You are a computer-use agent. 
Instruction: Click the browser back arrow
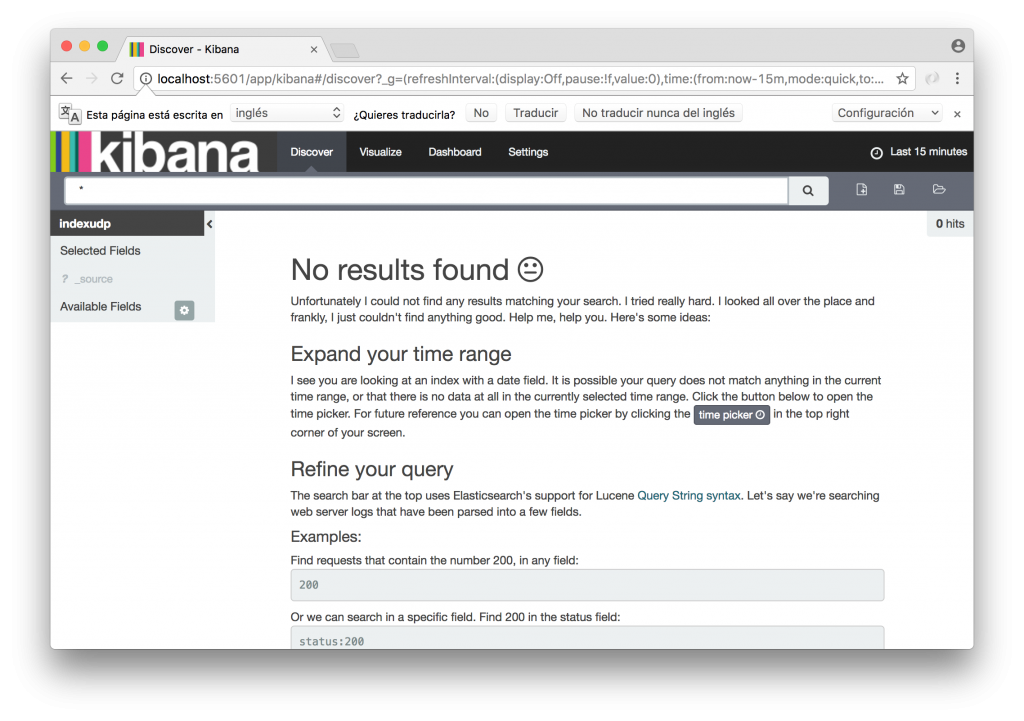point(67,78)
